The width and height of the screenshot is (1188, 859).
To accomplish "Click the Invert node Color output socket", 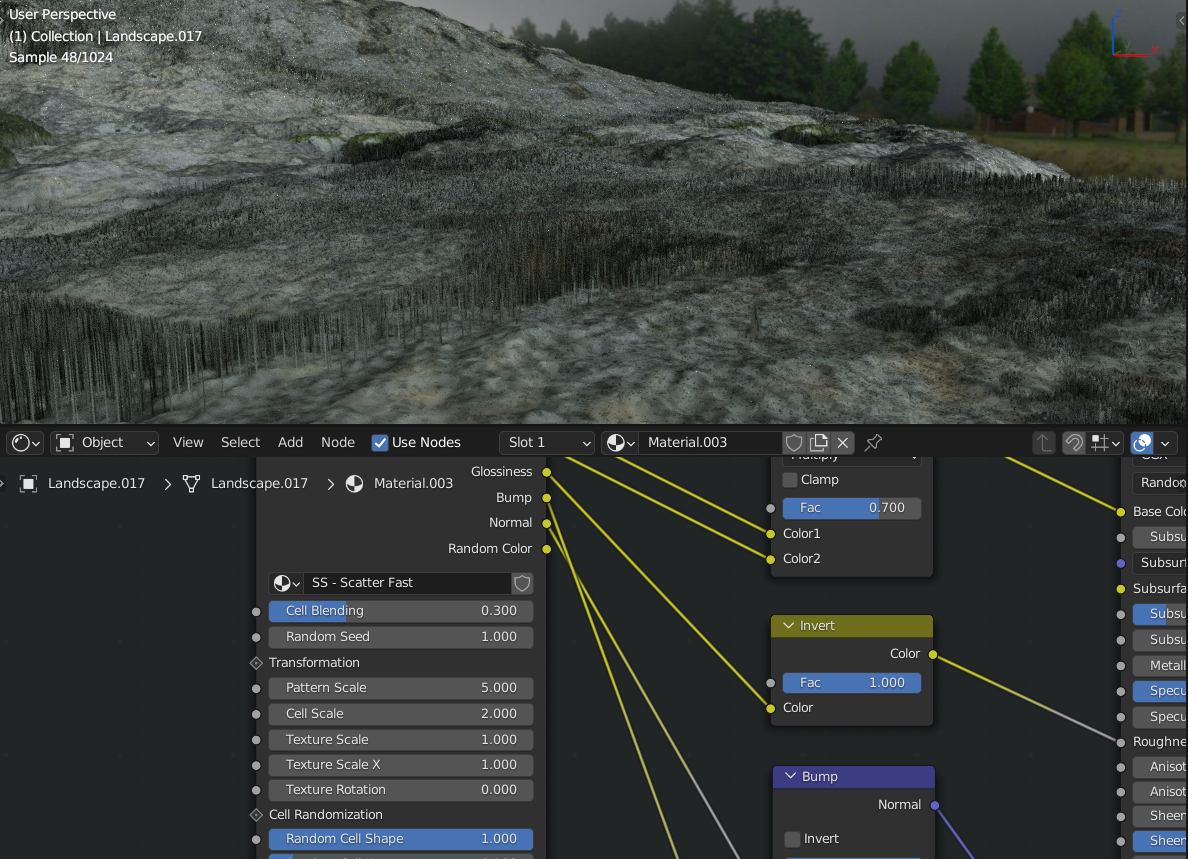I will [933, 654].
